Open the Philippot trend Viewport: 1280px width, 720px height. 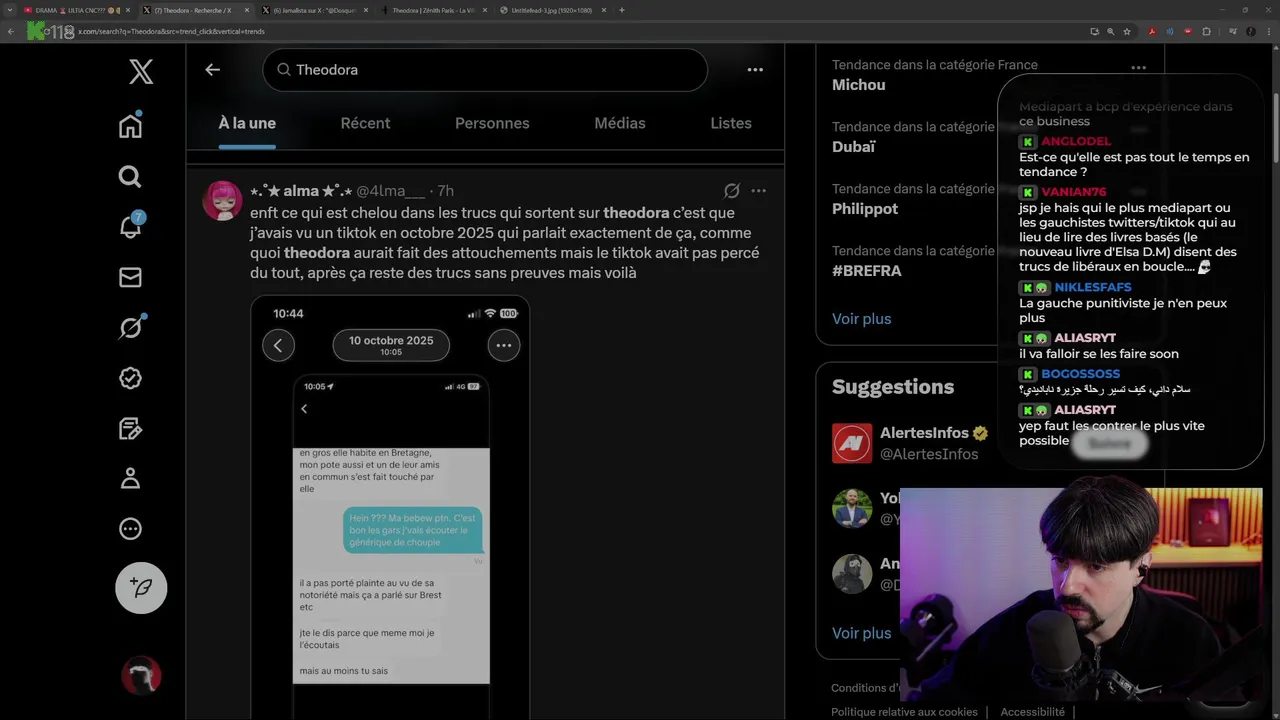[865, 209]
